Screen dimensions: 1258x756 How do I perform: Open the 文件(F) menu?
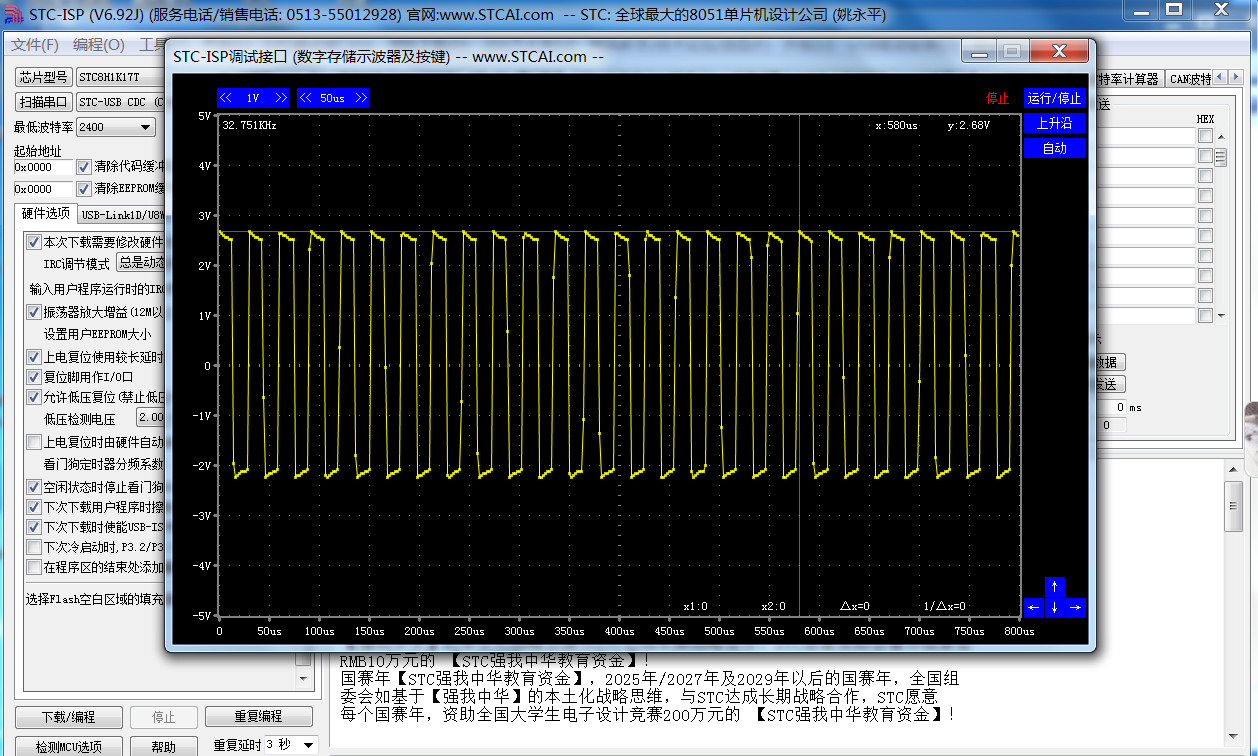coord(35,45)
